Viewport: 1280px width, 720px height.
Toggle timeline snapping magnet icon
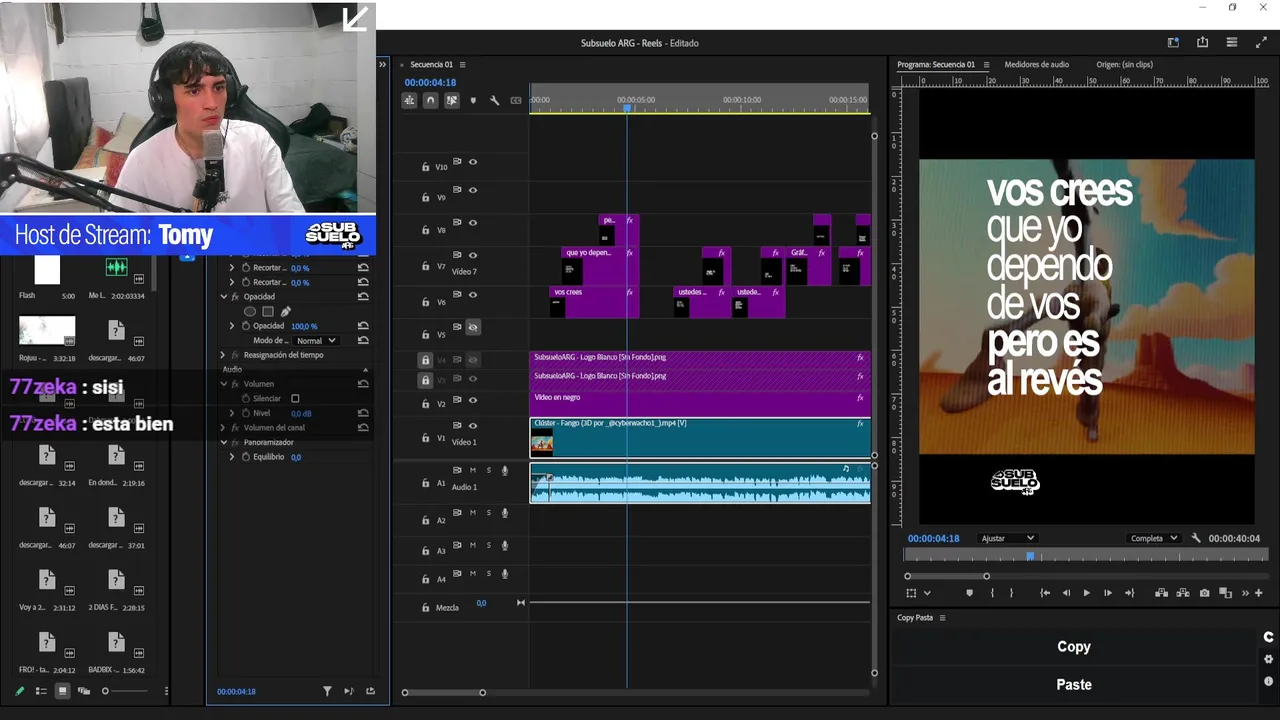click(x=430, y=100)
